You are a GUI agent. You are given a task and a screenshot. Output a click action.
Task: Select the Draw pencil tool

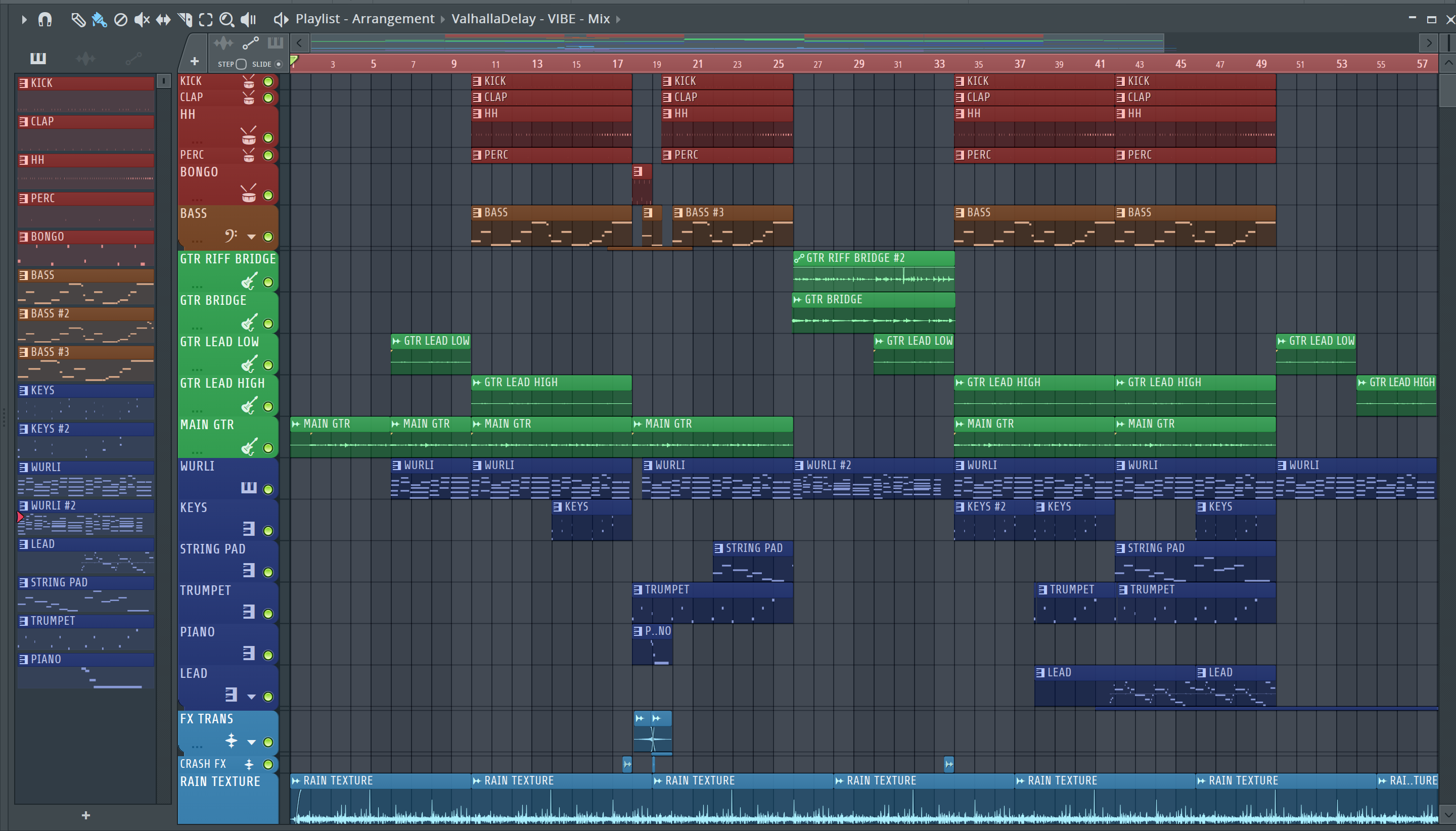coord(78,19)
